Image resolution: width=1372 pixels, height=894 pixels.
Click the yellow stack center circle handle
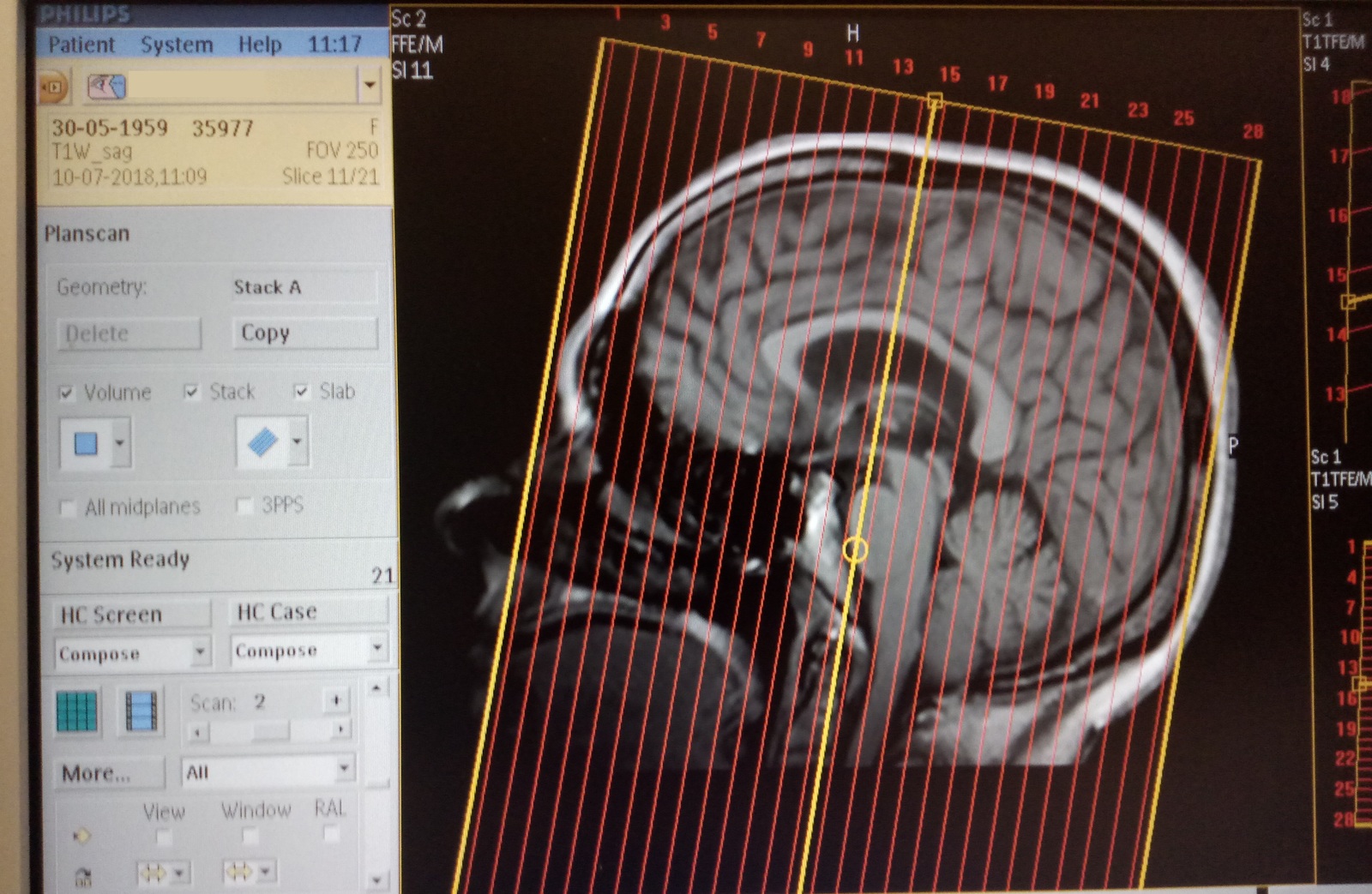click(855, 550)
